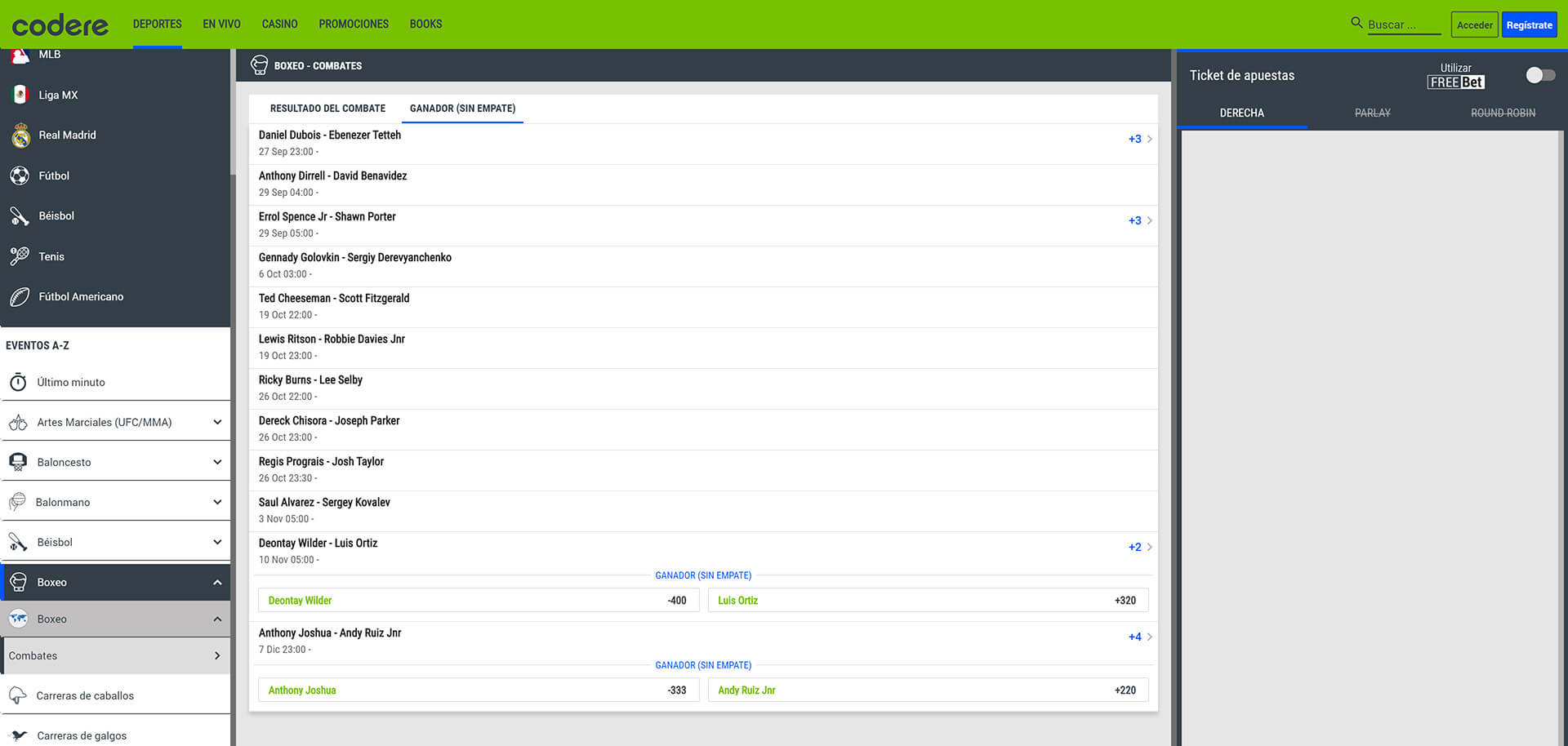Screen dimensions: 1568x746
Task: Expand the Béisbol chevron in Eventos A-Z
Action: (217, 542)
